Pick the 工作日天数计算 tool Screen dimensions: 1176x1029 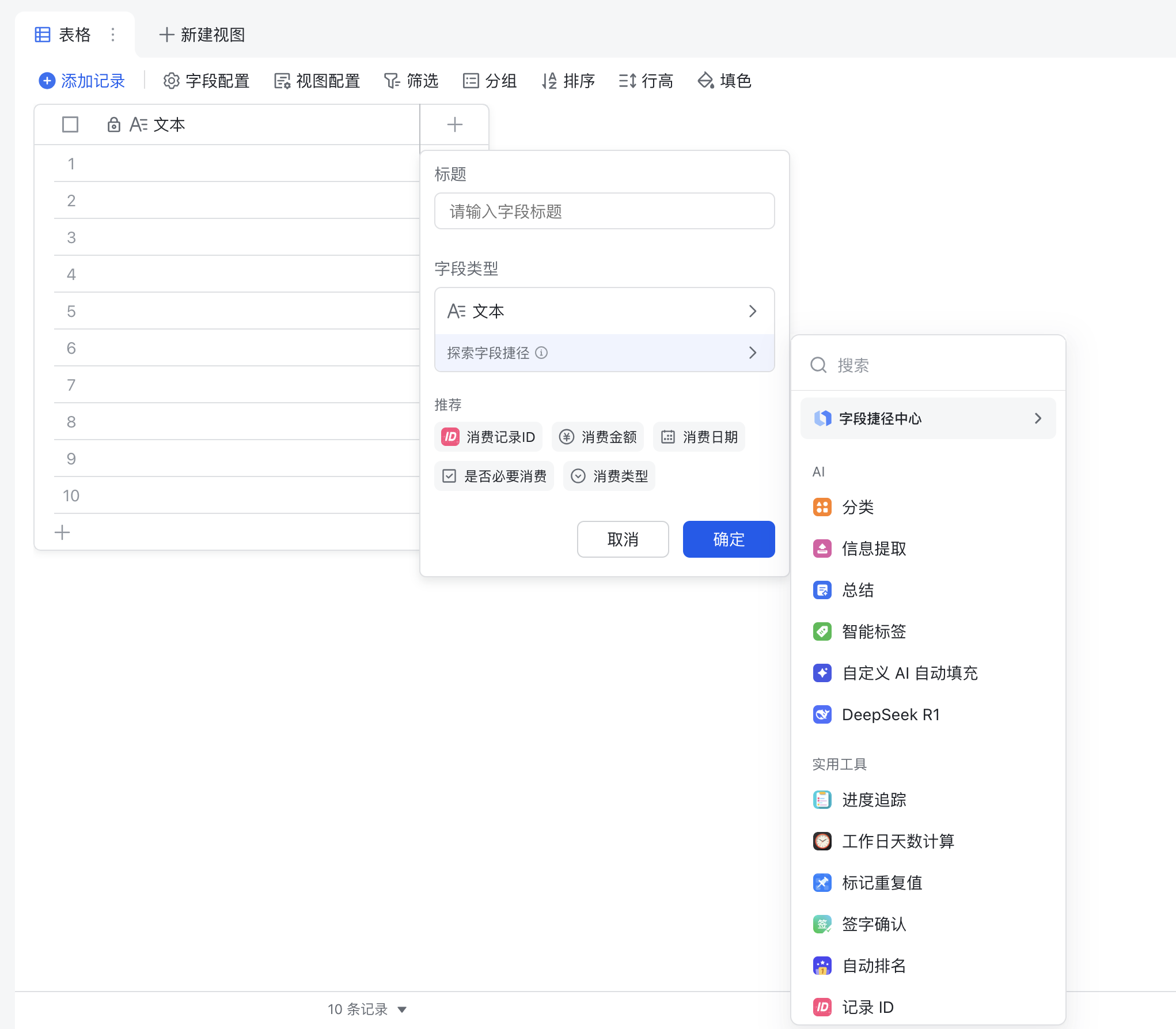(897, 841)
